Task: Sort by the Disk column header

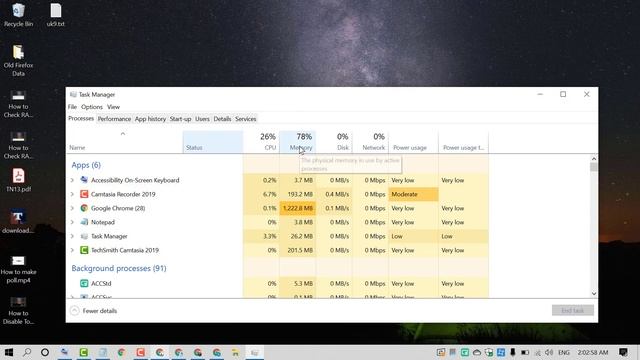Action: click(x=334, y=142)
